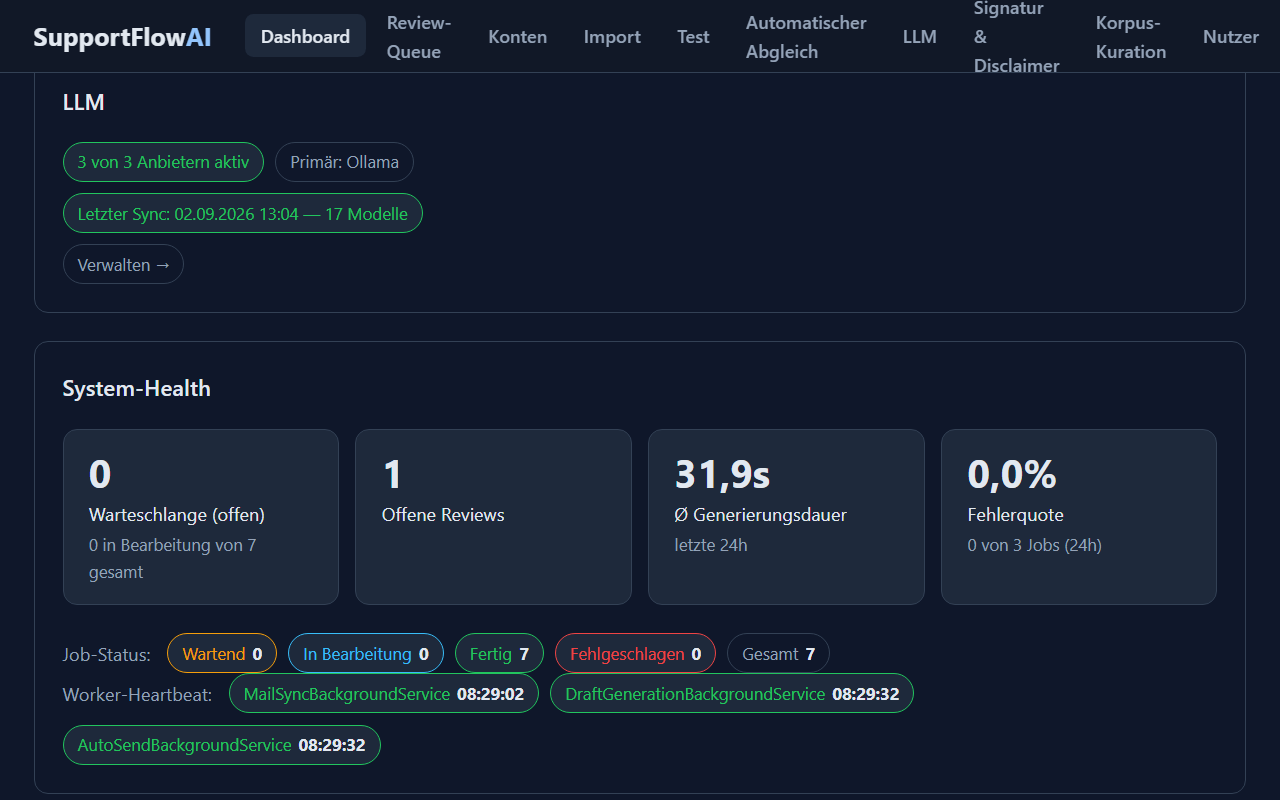
Task: Click the SupportFlowAI logo
Action: tap(122, 37)
